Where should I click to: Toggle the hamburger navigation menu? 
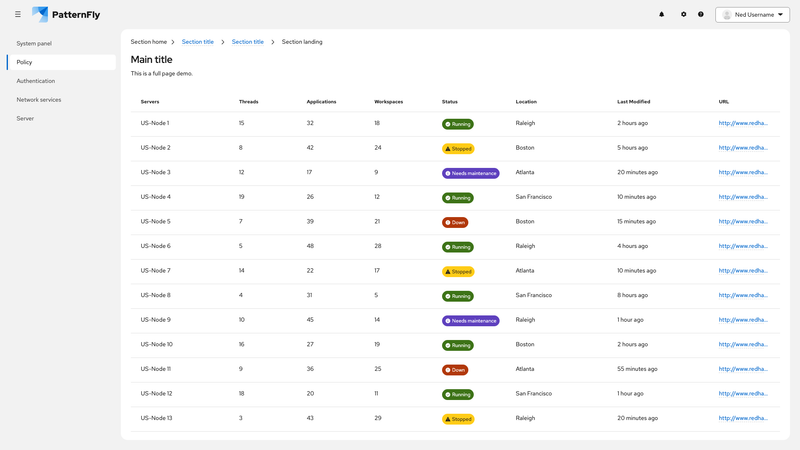(x=18, y=14)
